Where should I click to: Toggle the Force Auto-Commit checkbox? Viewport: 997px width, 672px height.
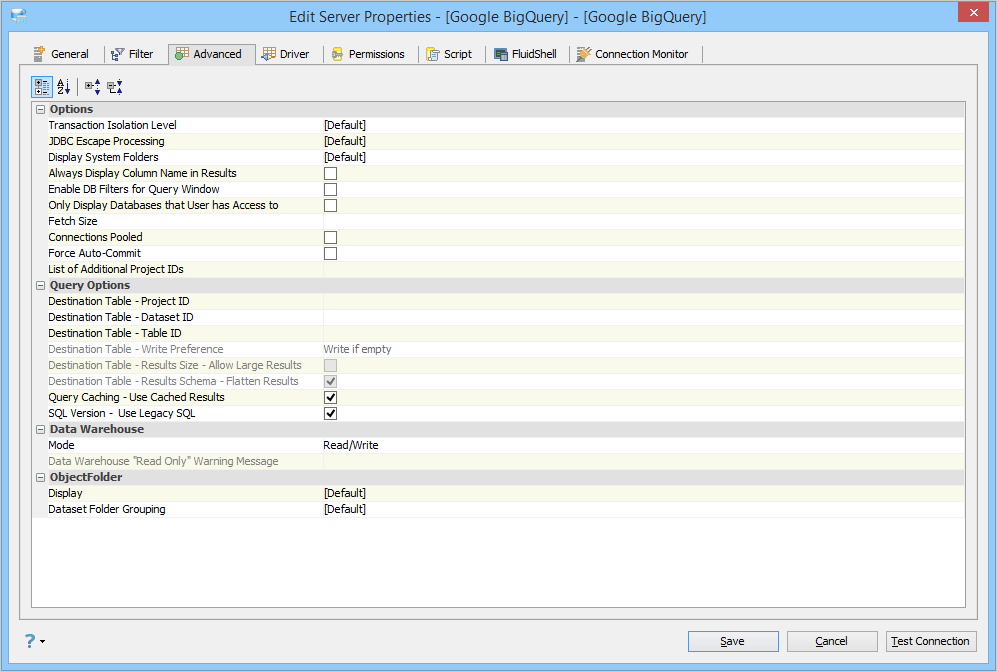click(x=331, y=253)
